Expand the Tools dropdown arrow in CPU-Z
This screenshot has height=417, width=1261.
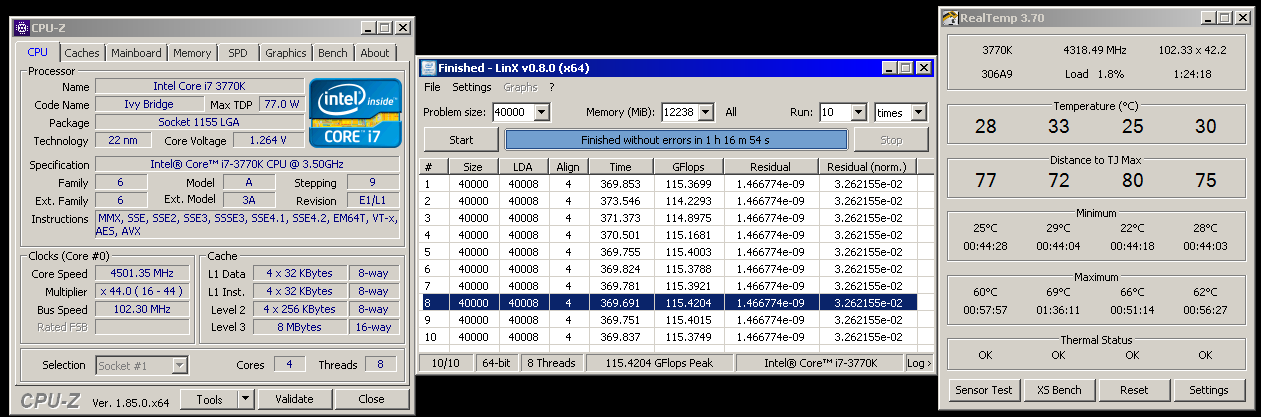246,399
